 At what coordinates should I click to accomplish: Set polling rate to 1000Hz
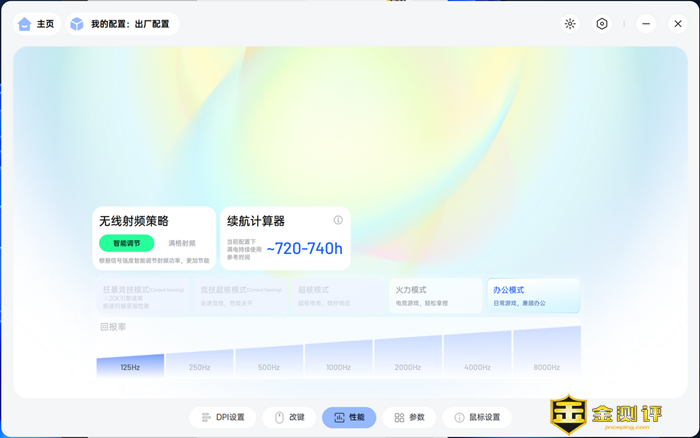tap(338, 360)
